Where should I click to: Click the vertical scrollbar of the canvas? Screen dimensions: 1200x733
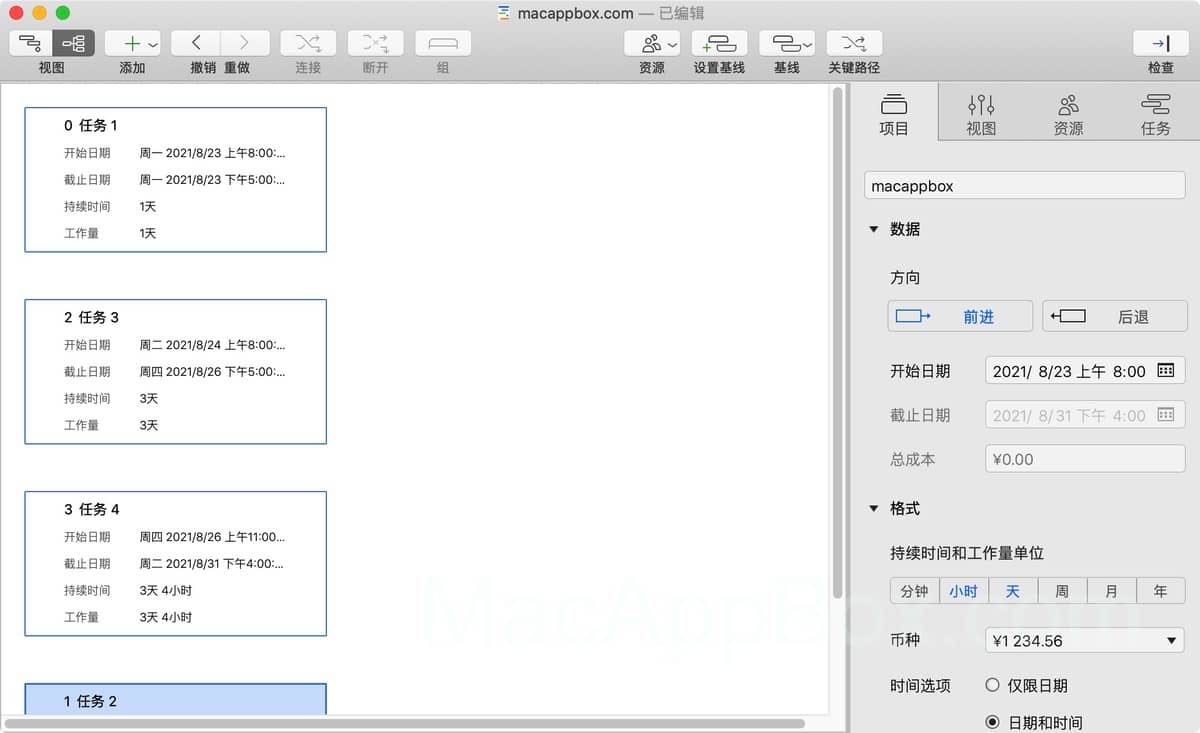838,340
